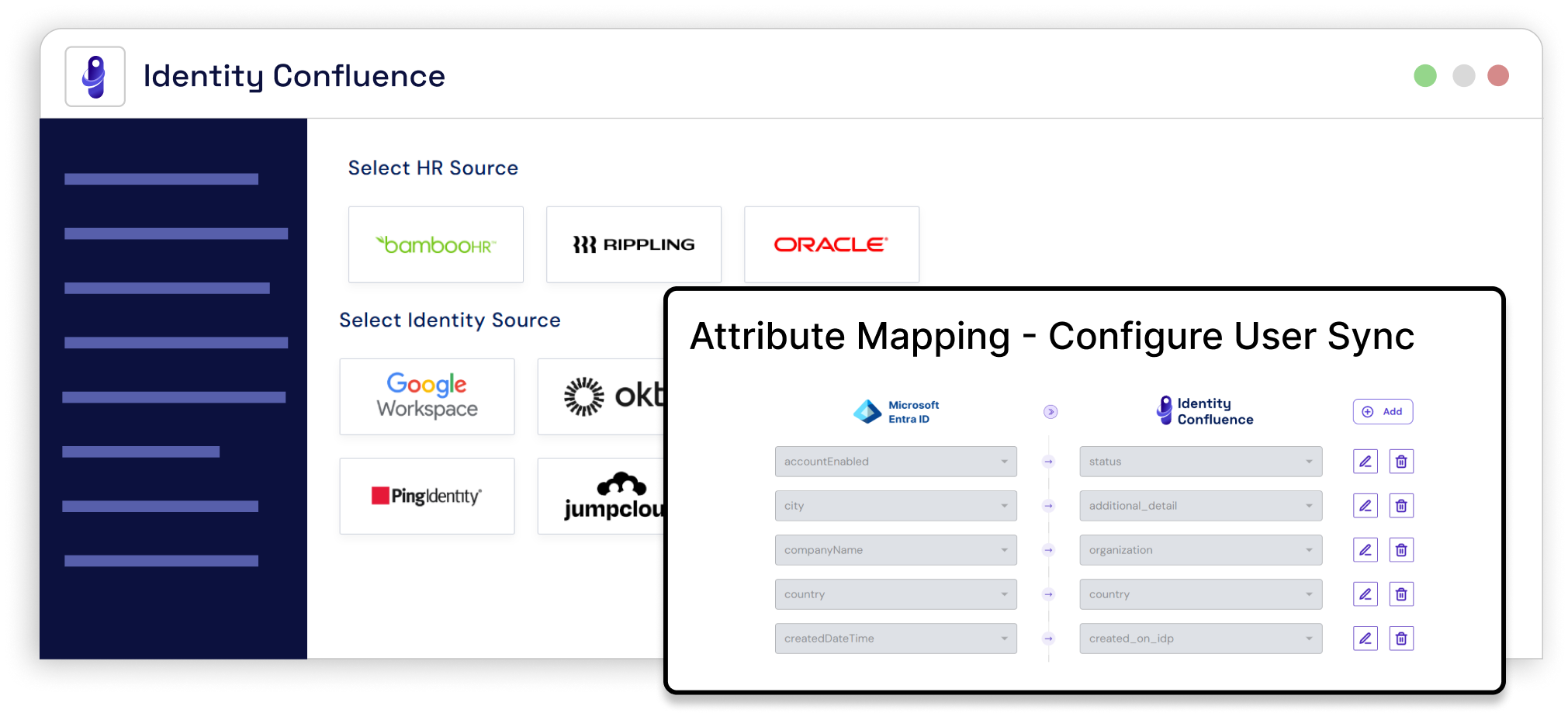Image resolution: width=1568 pixels, height=713 pixels.
Task: Choose PingIdentity identity source
Action: point(427,496)
